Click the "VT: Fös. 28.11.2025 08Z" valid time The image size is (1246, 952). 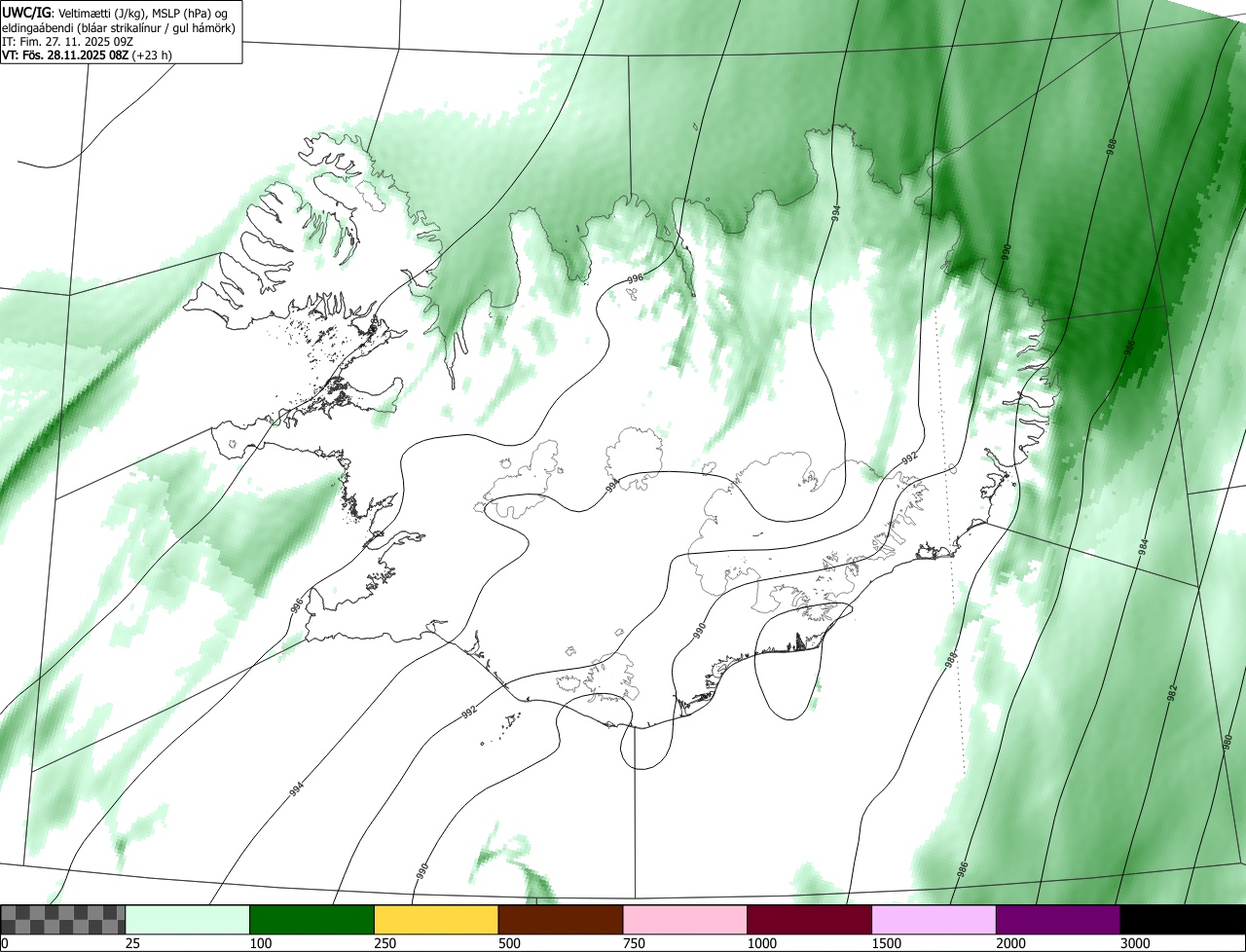click(65, 55)
